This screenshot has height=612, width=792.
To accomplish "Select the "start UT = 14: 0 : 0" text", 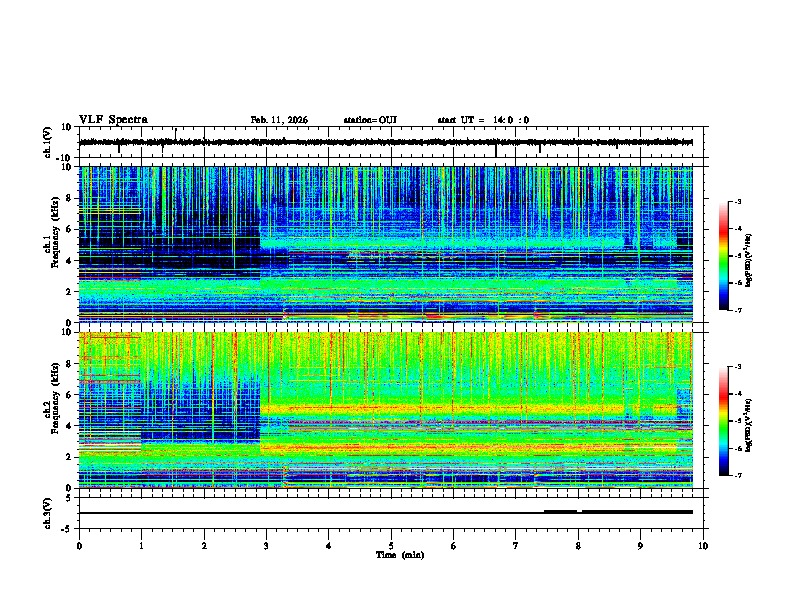I will pos(483,120).
